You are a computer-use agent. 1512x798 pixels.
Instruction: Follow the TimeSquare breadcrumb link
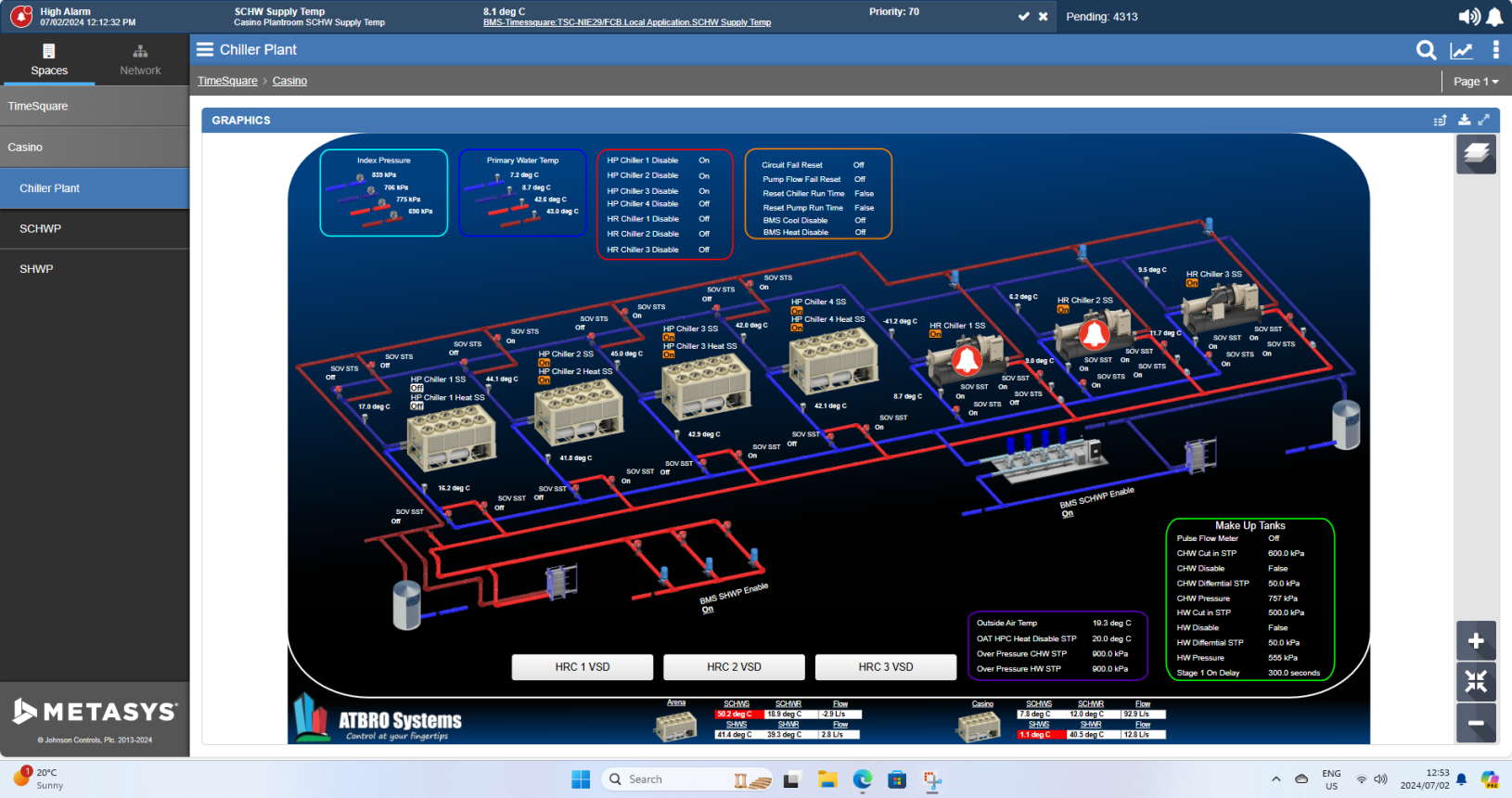coord(227,81)
